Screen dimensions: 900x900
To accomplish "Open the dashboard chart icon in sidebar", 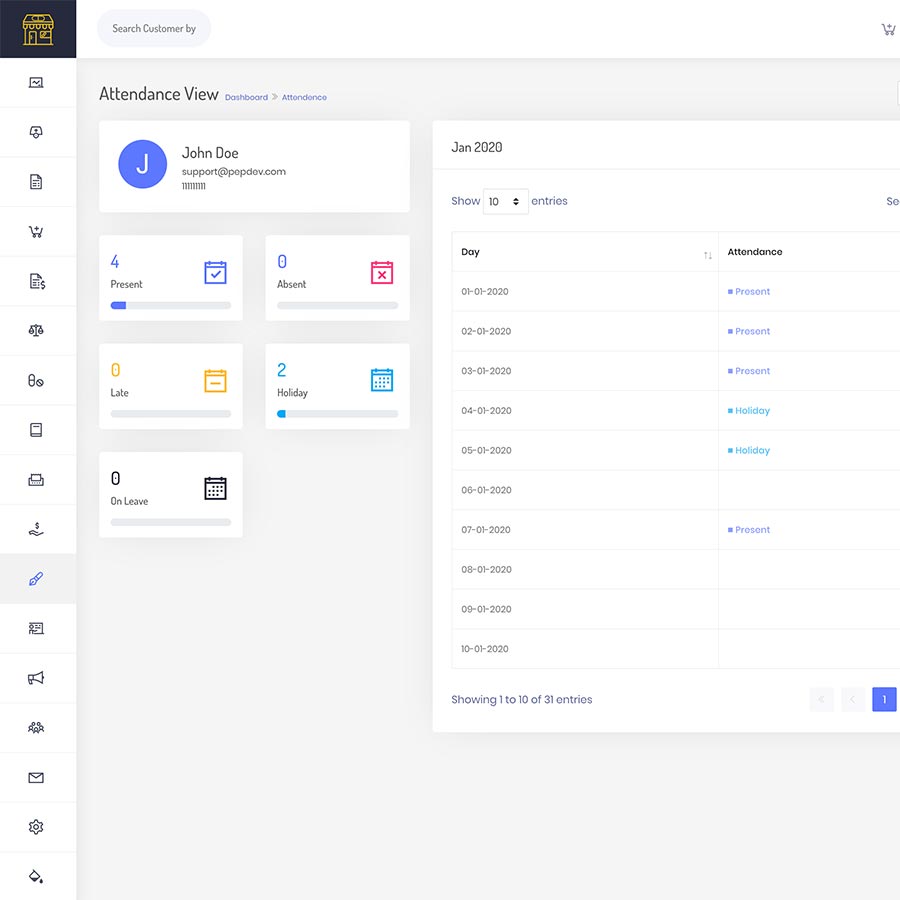I will (x=36, y=83).
